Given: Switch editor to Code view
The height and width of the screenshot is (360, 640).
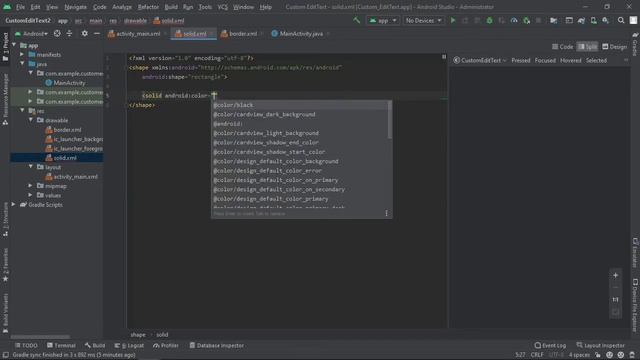Looking at the screenshot, I should (x=563, y=47).
